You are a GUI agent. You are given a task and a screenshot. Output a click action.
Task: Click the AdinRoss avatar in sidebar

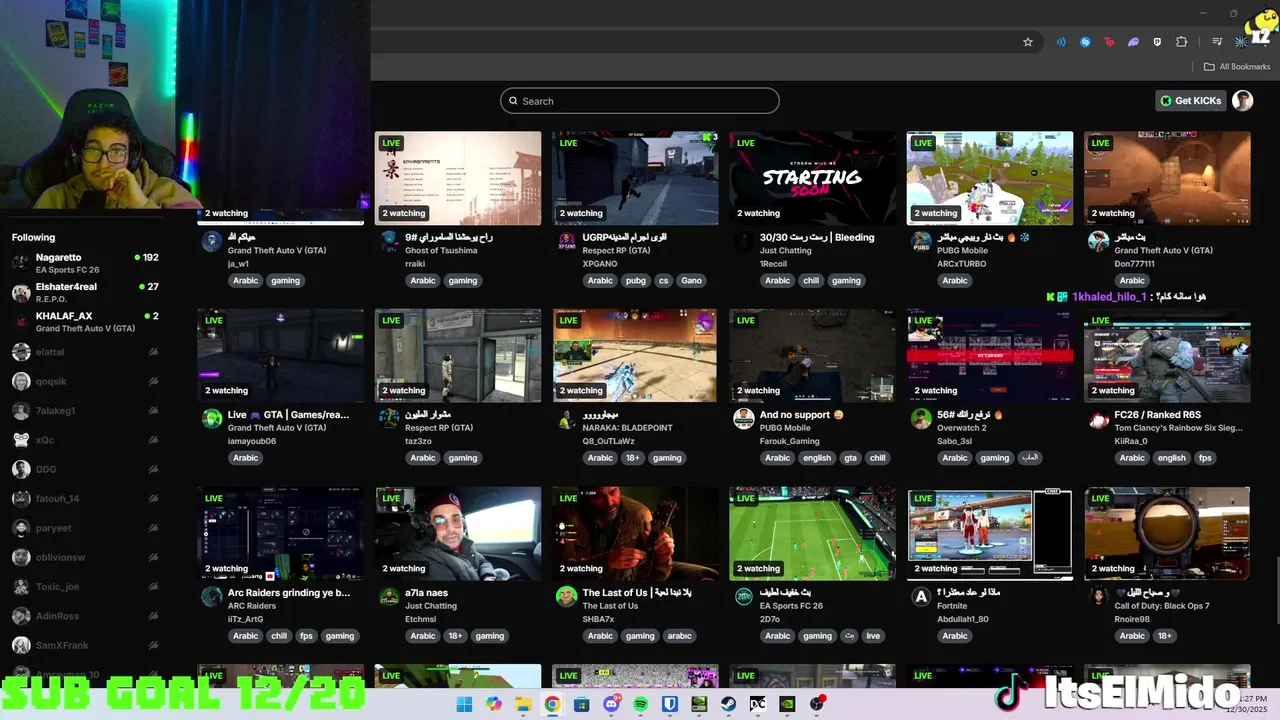tap(21, 616)
